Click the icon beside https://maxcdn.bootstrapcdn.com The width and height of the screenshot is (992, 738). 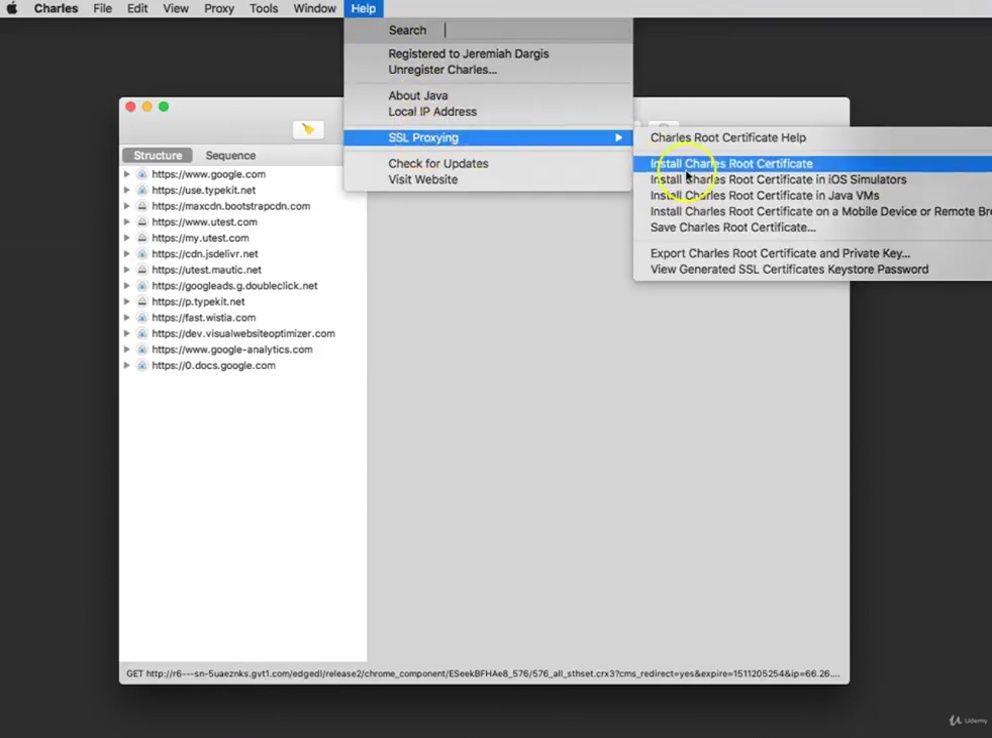(x=142, y=206)
